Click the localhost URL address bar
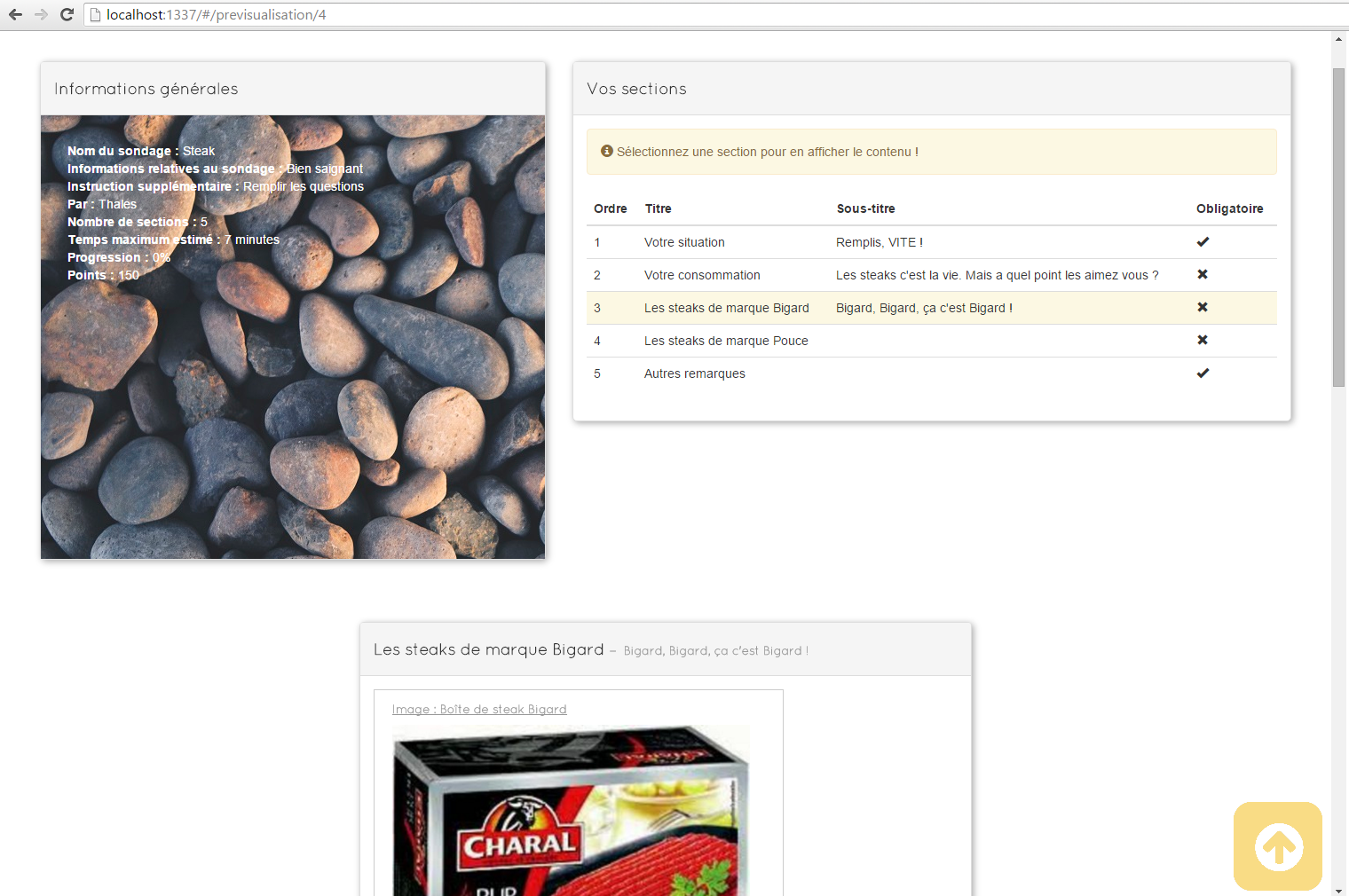1349x896 pixels. coord(717,15)
